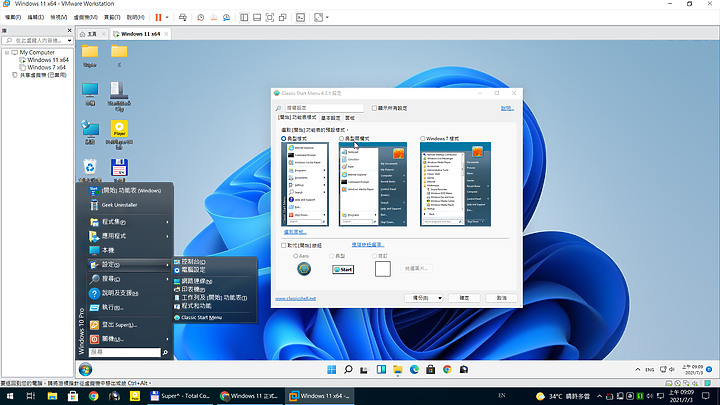Expand the Programs (P) submenu arrow

point(167,222)
